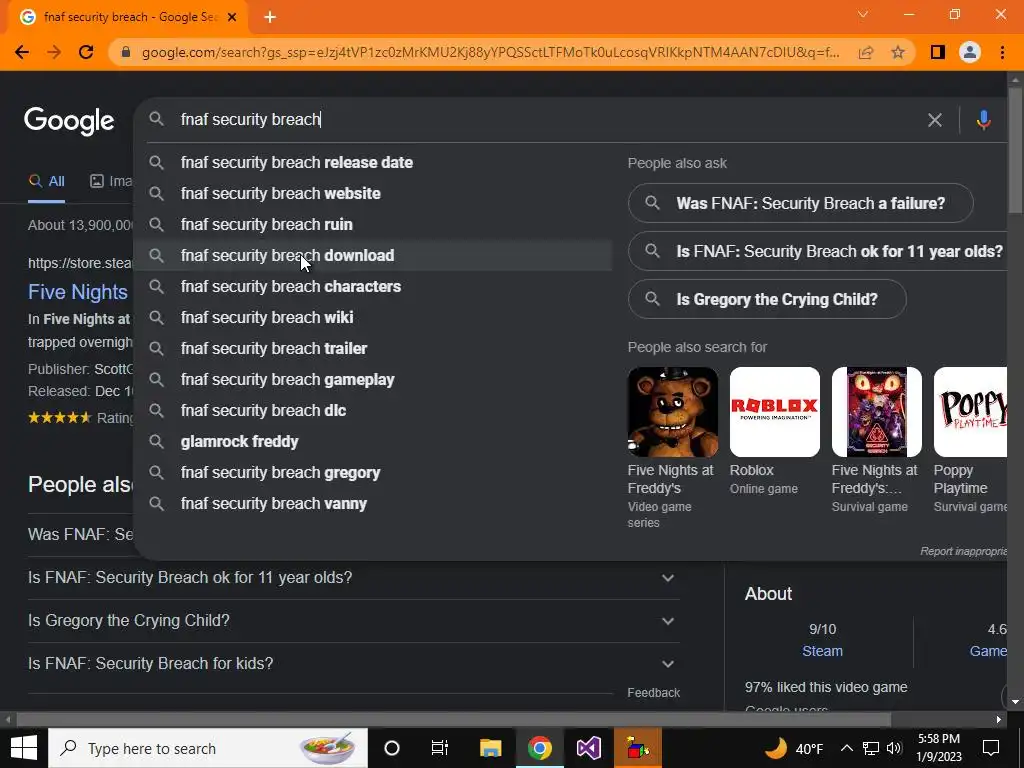Reload the page with the refresh icon
Viewport: 1024px width, 768px height.
(86, 52)
